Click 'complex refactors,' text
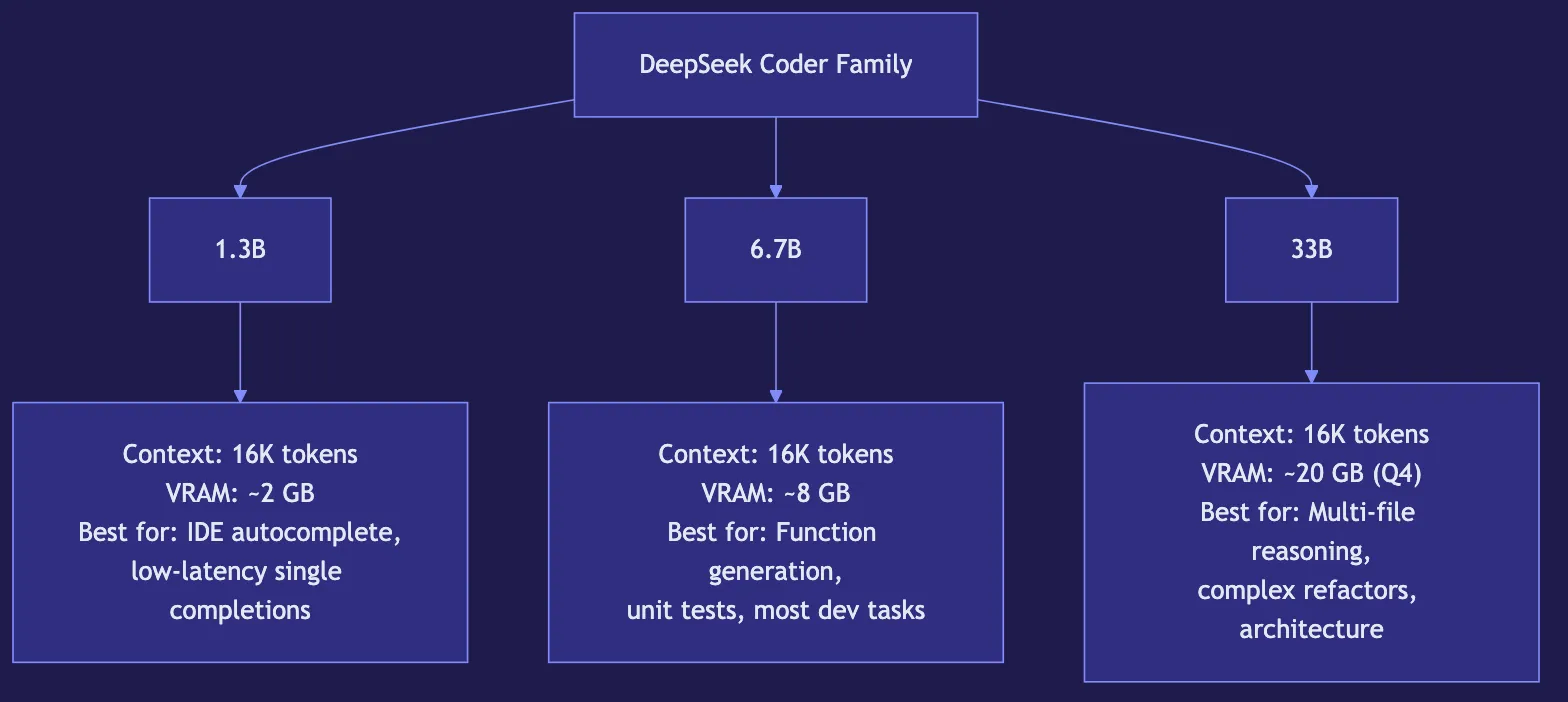This screenshot has height=702, width=1568. pyautogui.click(x=1307, y=590)
